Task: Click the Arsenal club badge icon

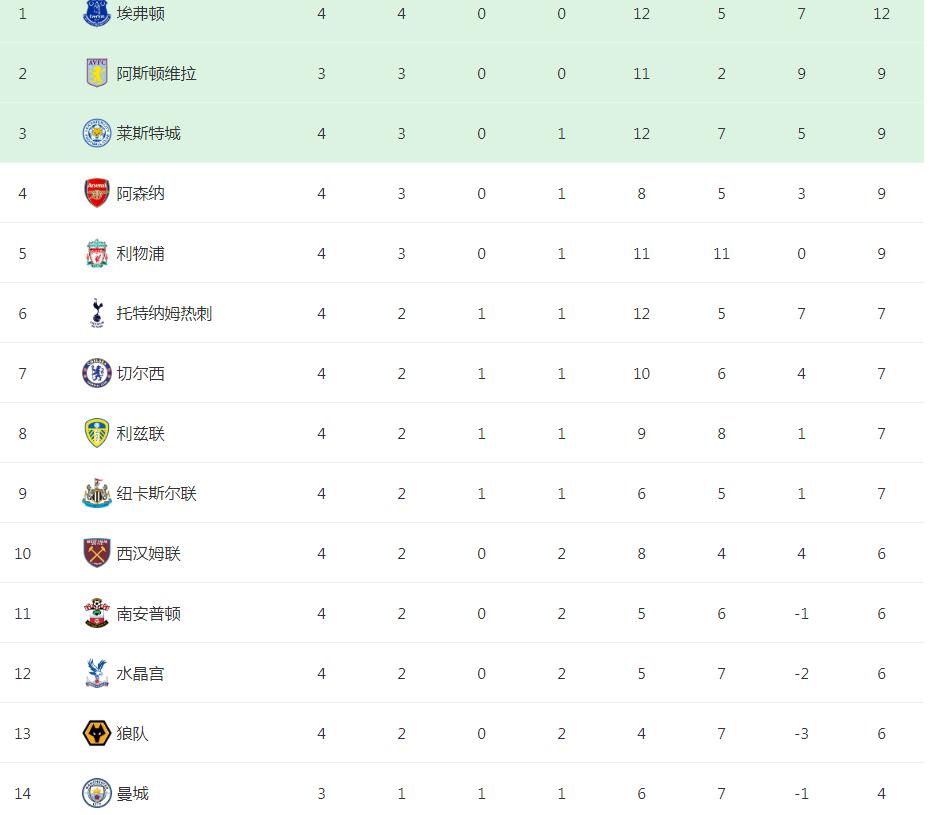Action: pos(97,193)
